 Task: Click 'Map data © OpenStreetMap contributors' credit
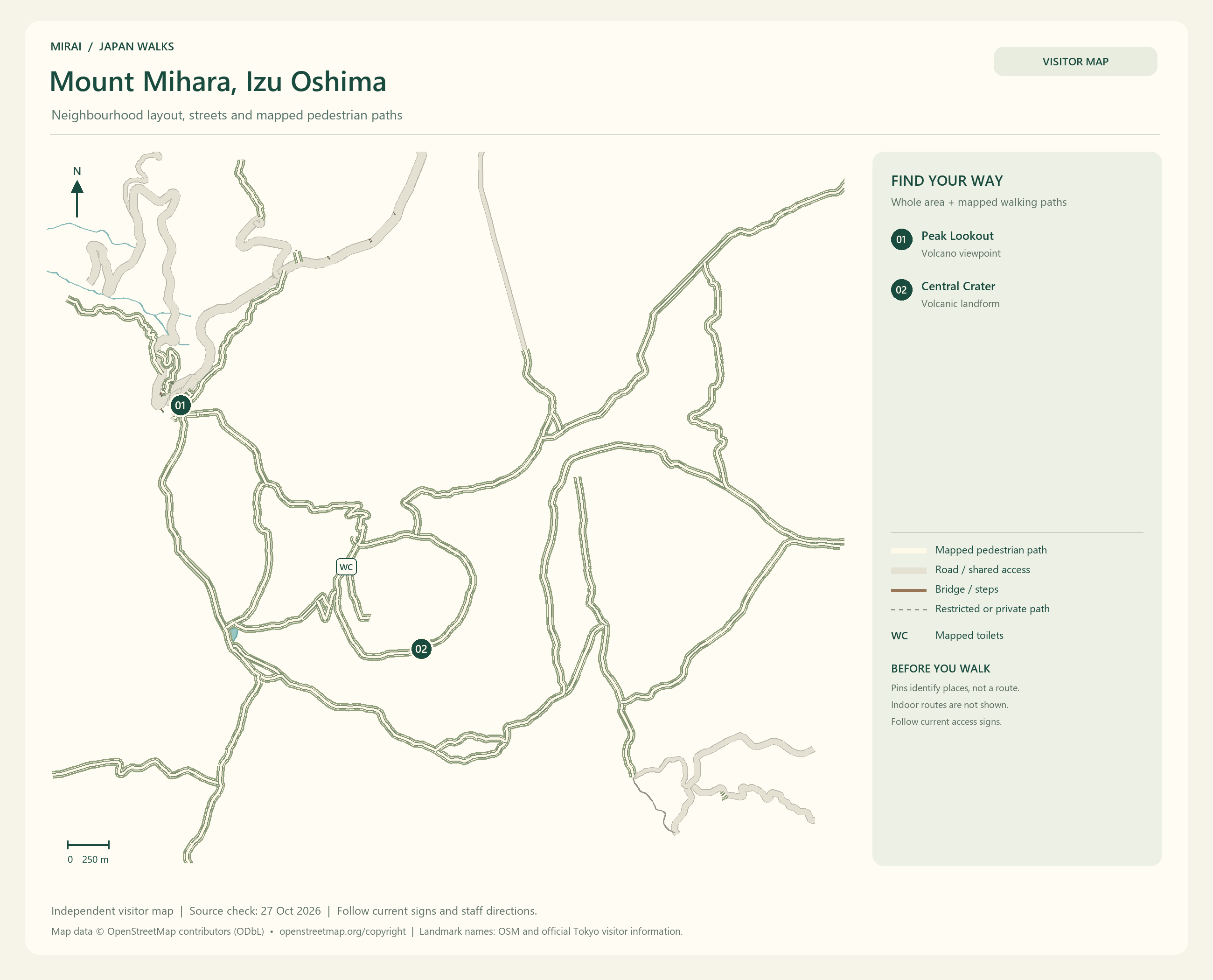158,931
